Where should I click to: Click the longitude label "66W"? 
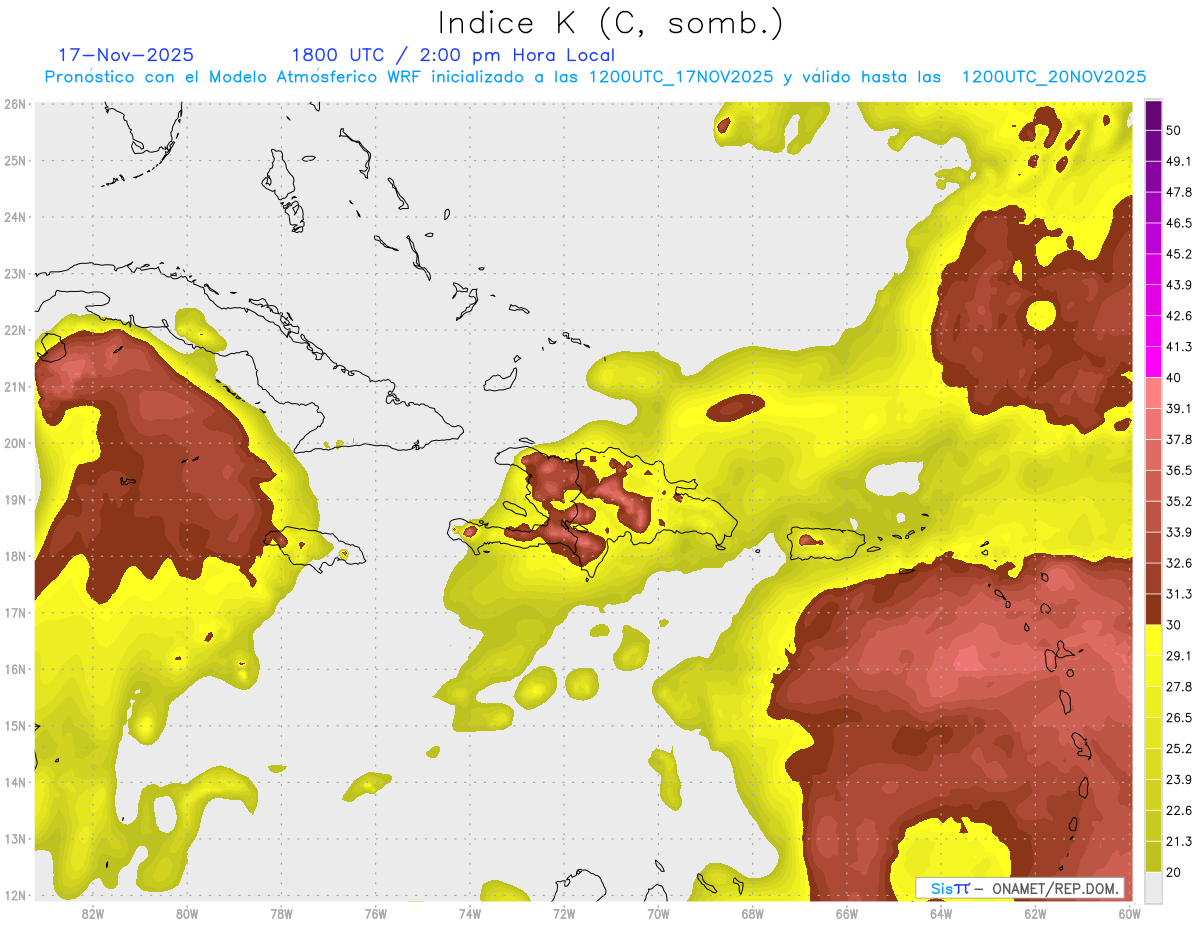pos(846,913)
